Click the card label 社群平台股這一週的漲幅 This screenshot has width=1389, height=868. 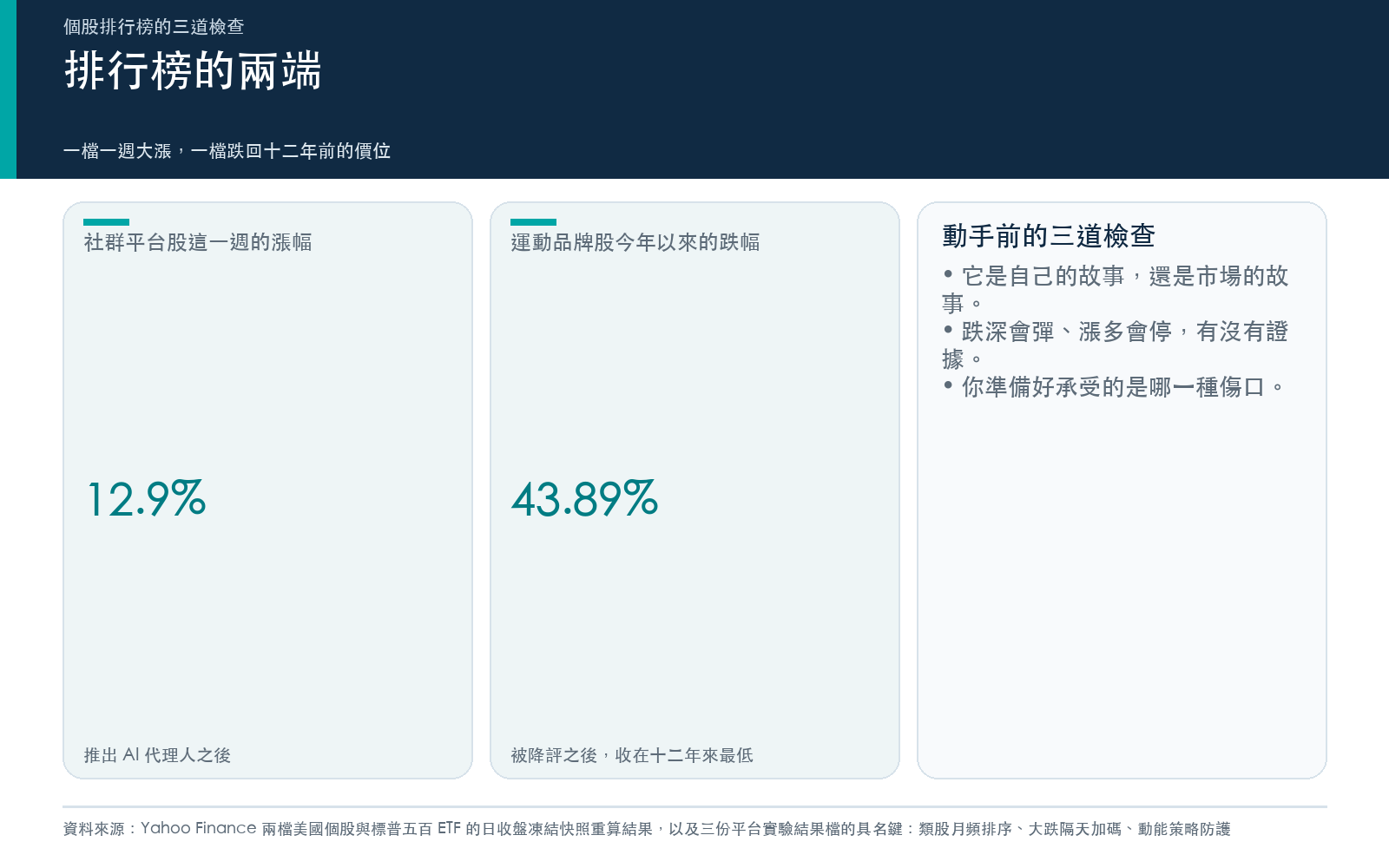198,242
